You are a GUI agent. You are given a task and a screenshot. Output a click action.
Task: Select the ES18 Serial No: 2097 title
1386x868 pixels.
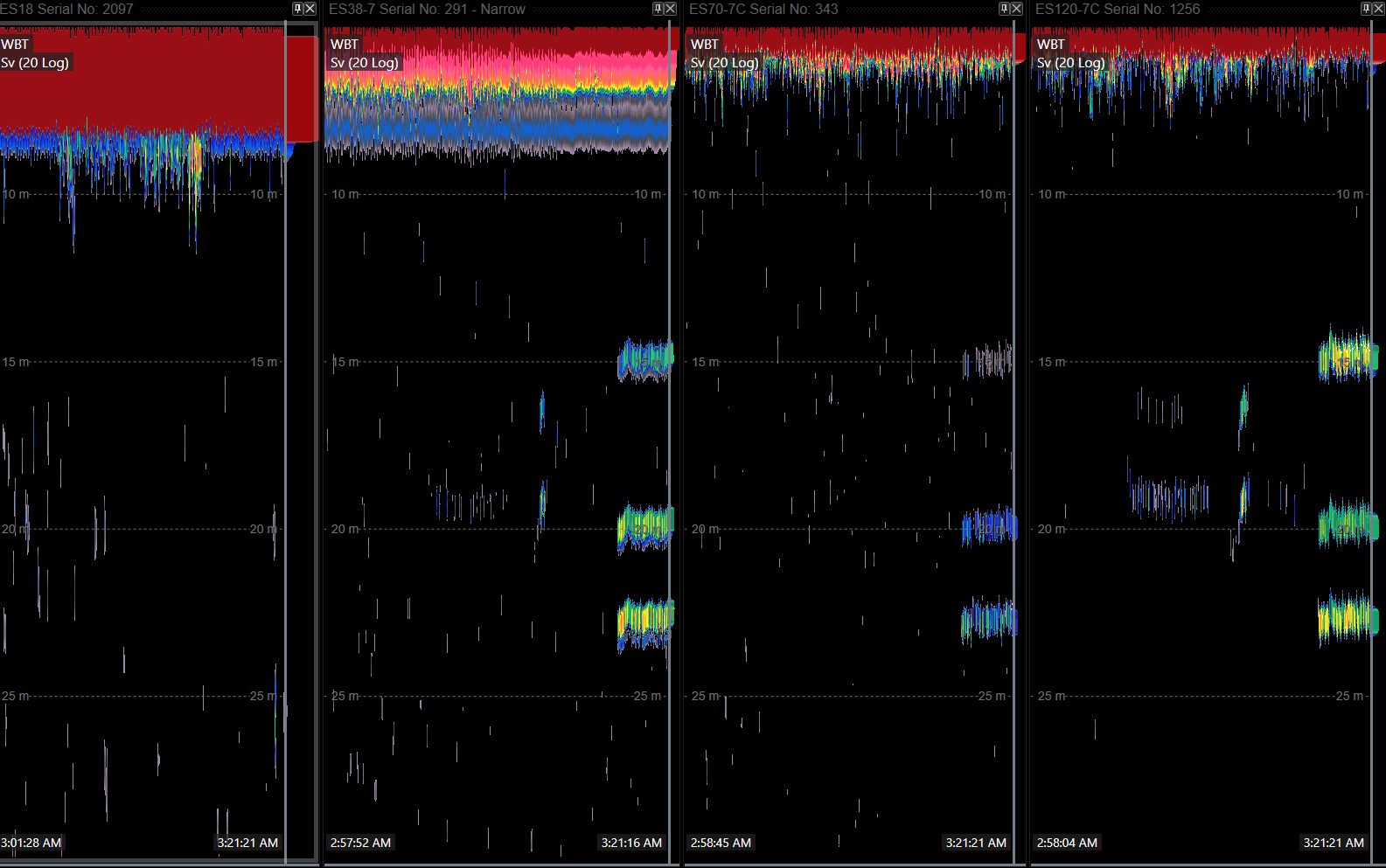[67, 10]
